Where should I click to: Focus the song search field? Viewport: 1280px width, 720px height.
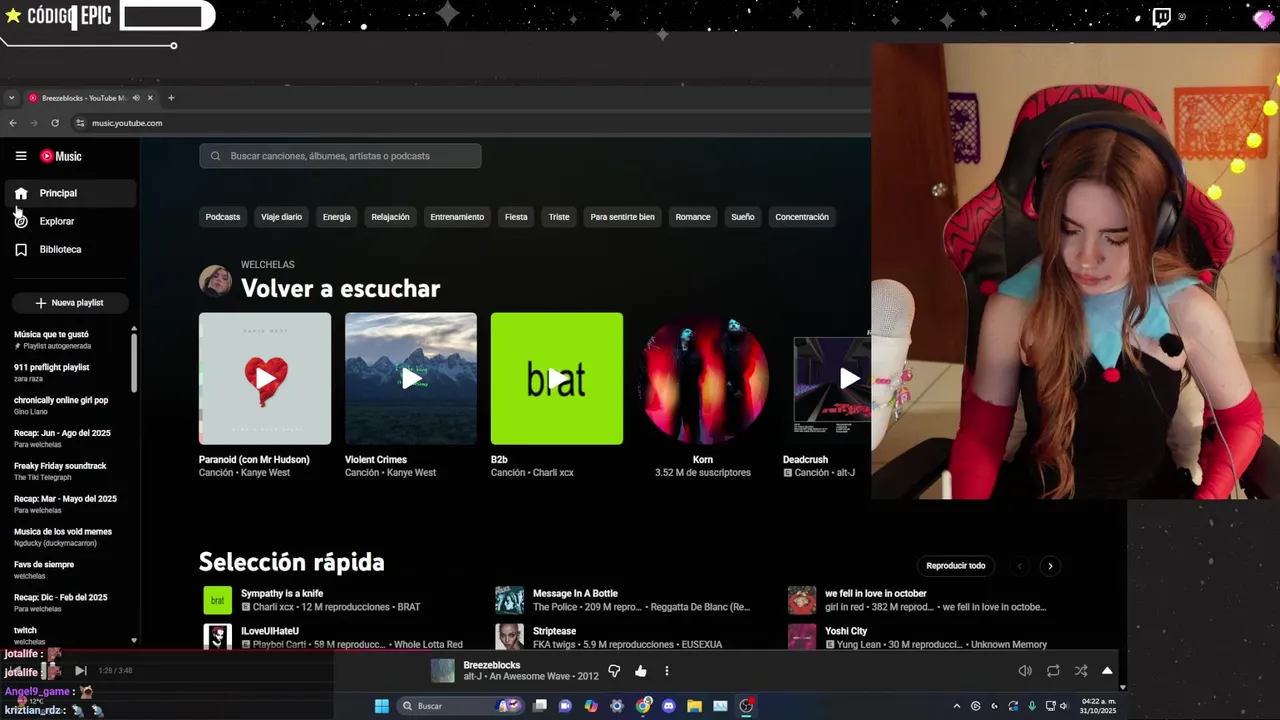click(340, 156)
